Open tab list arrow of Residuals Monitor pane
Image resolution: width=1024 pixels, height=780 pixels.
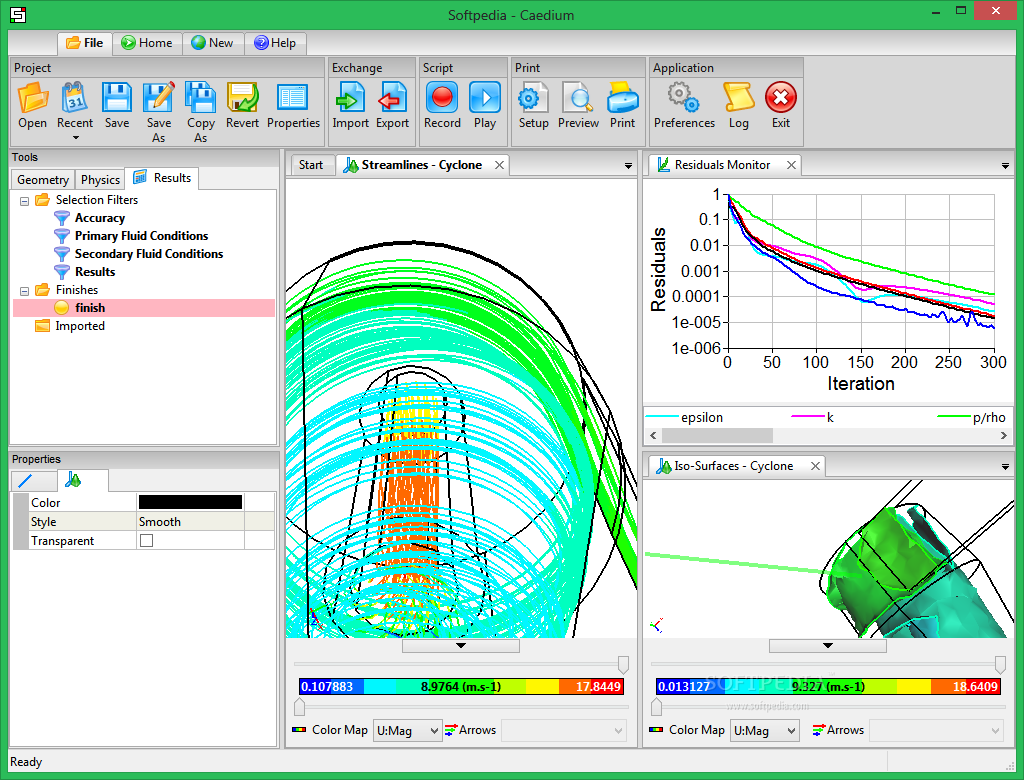tap(1005, 166)
